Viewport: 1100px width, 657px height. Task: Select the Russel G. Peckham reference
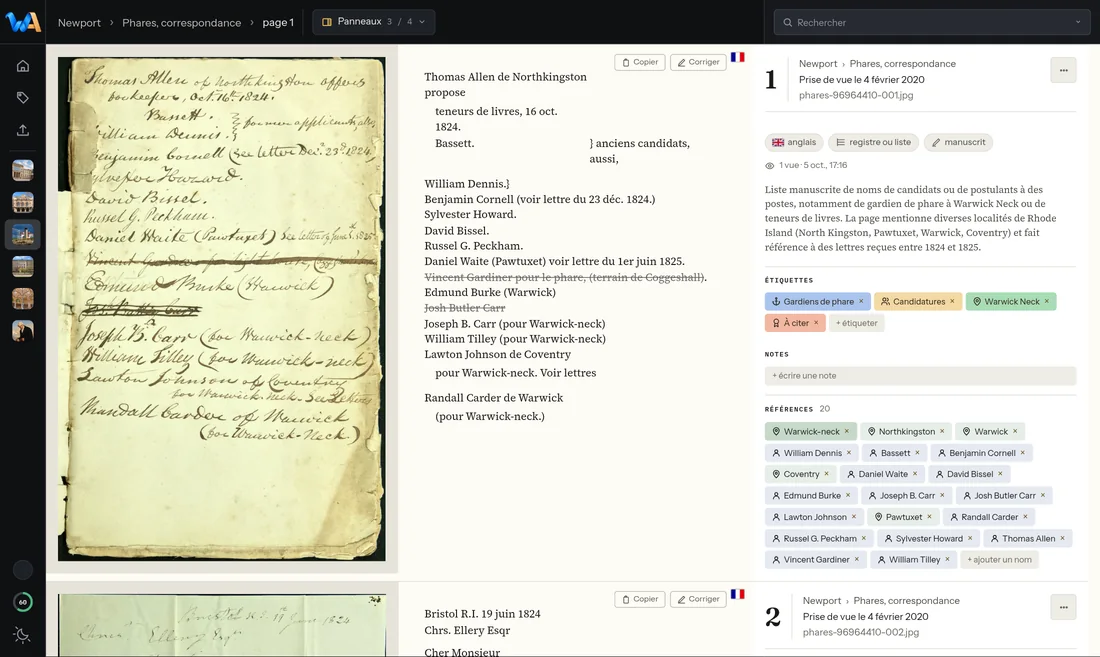pyautogui.click(x=819, y=539)
